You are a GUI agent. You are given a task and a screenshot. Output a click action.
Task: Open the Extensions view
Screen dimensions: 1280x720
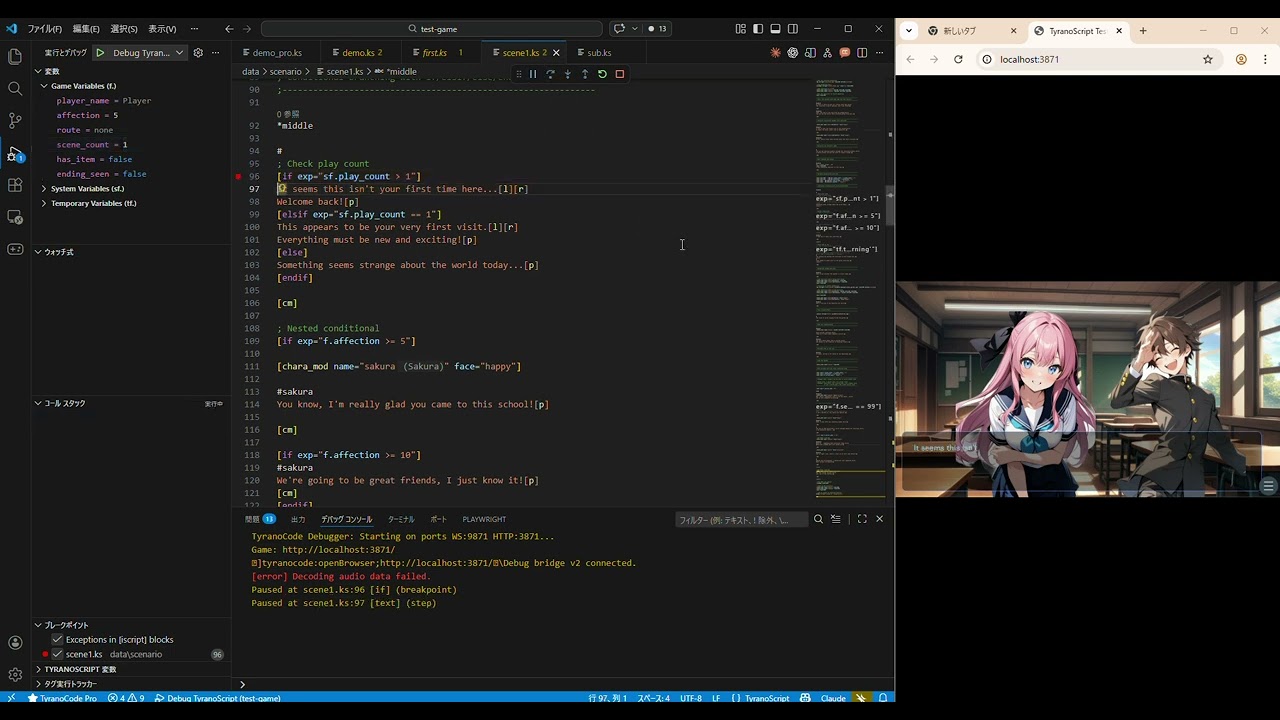click(x=15, y=185)
